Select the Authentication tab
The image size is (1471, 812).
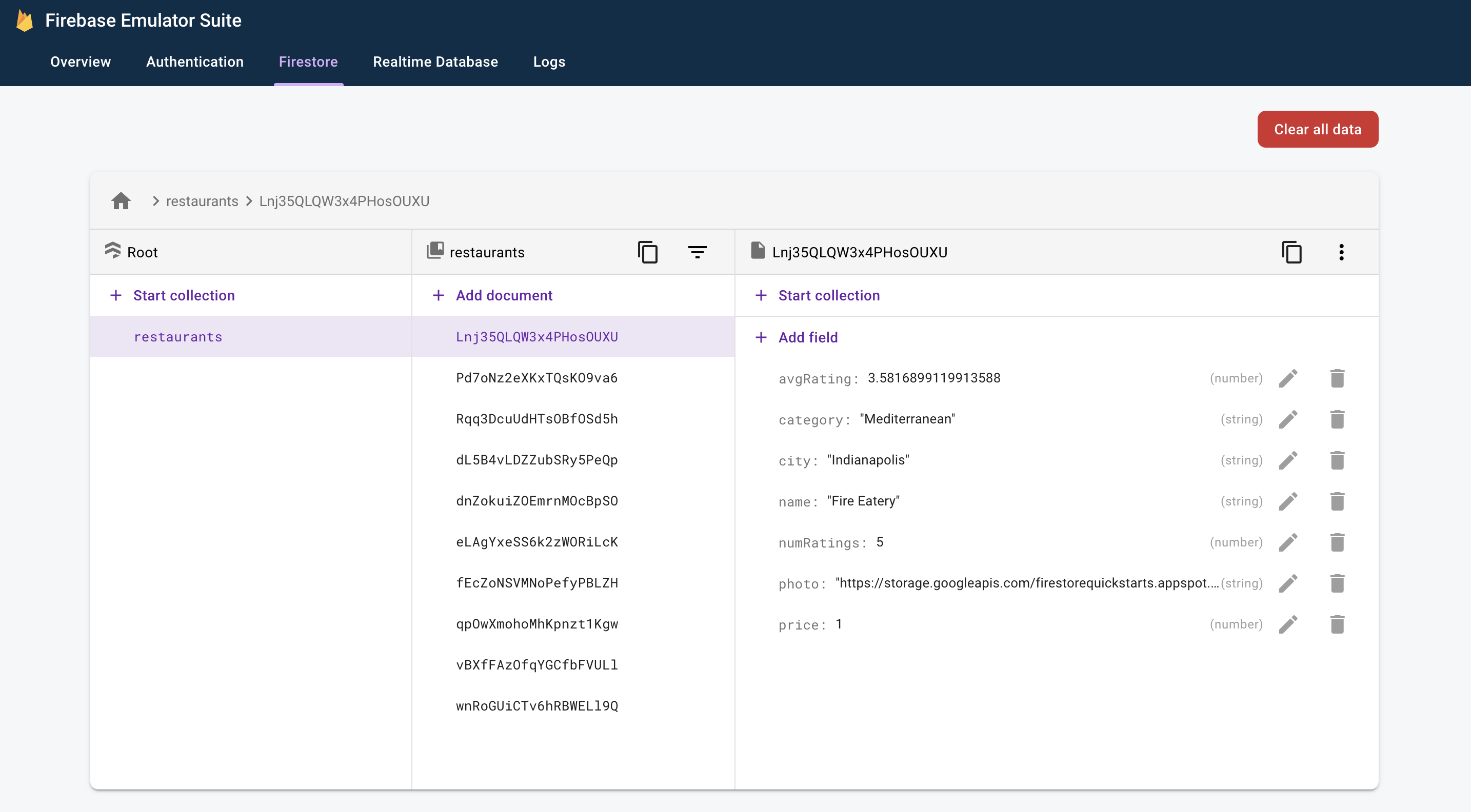(x=194, y=61)
